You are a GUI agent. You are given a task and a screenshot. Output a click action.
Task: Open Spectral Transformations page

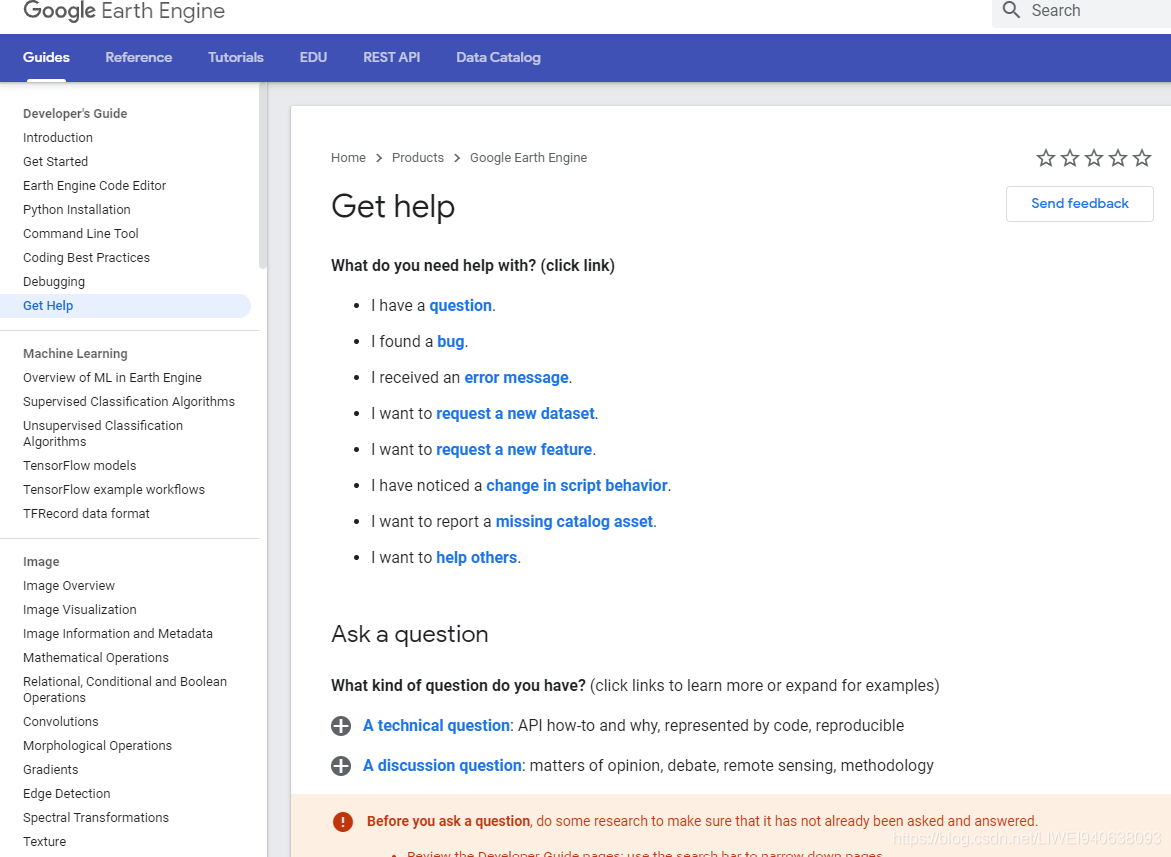tap(96, 817)
